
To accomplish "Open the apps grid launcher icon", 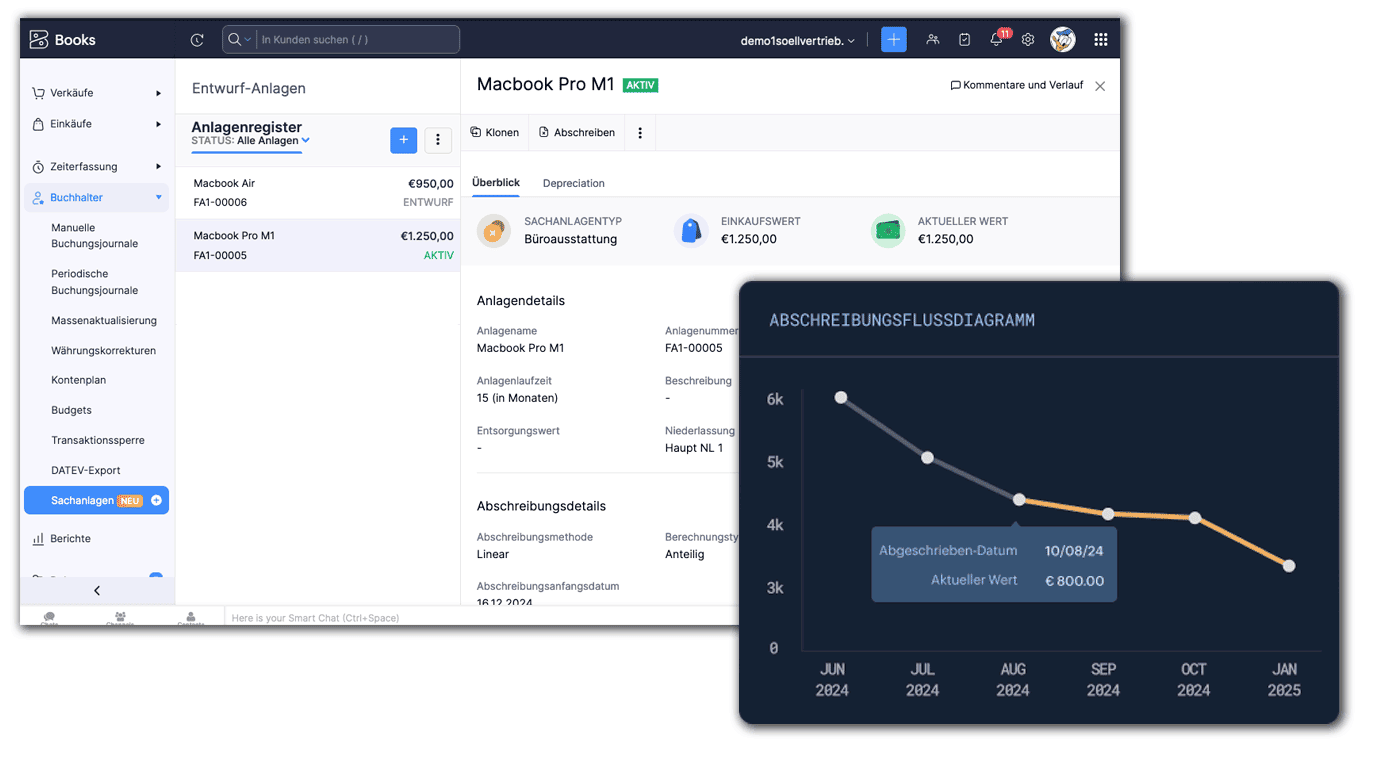I will point(1101,40).
